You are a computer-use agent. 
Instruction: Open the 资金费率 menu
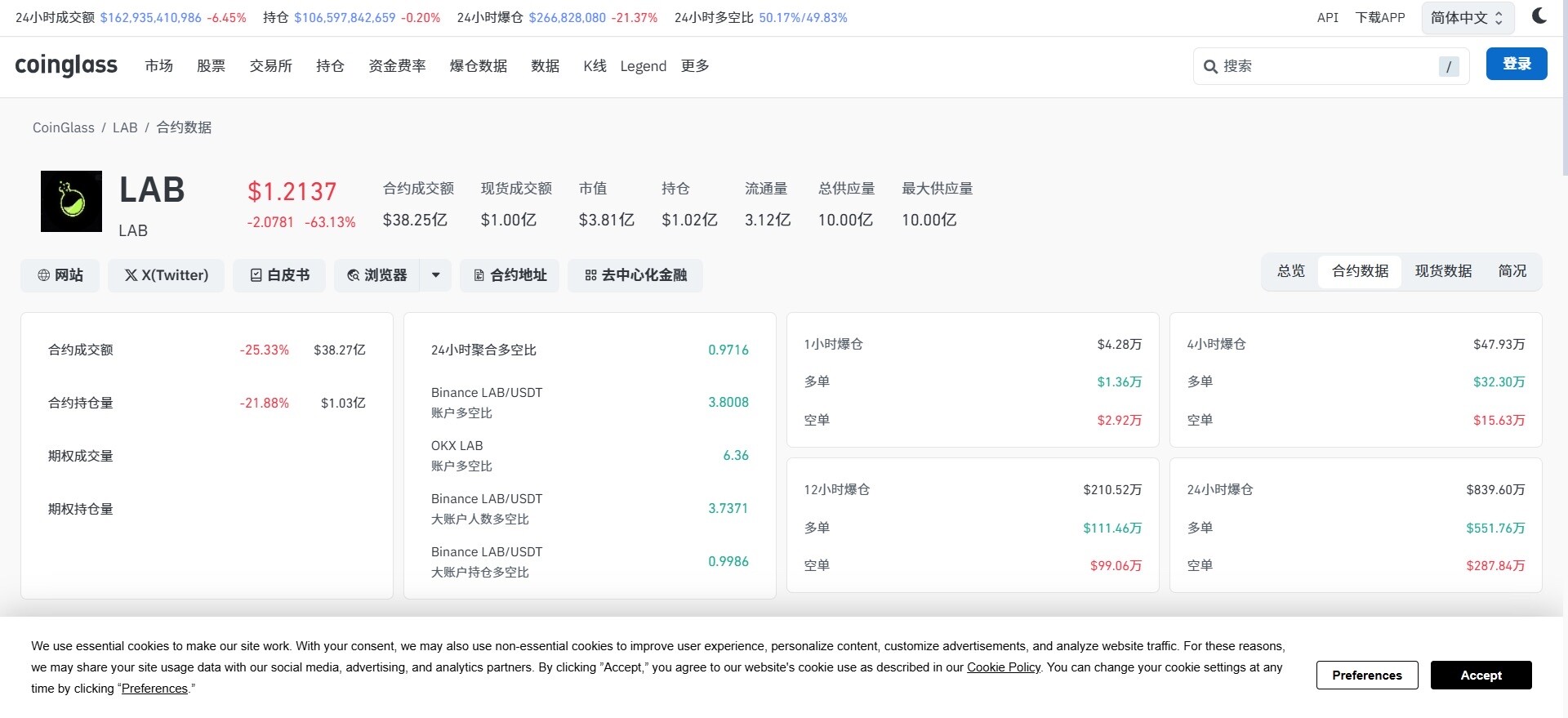397,66
